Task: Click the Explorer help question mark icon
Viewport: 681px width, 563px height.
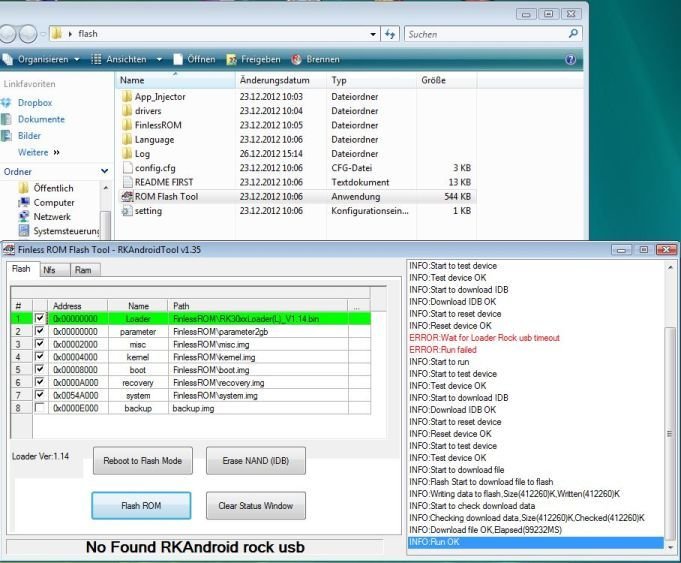Action: click(571, 60)
